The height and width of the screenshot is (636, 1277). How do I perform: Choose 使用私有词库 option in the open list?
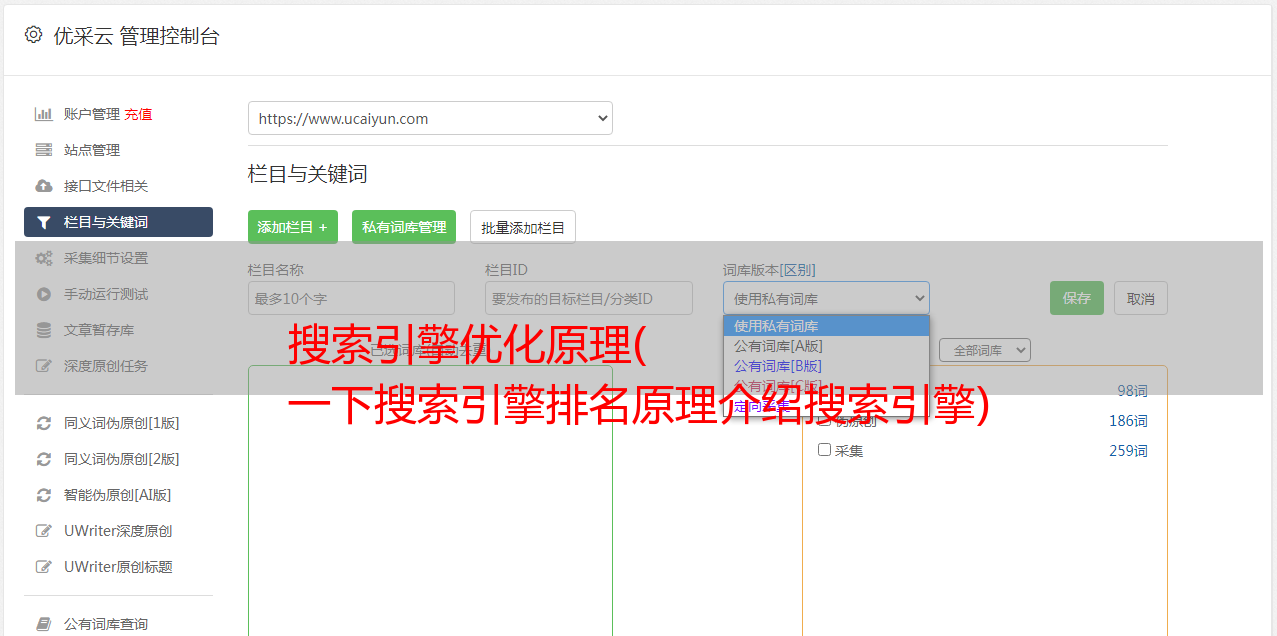tap(826, 326)
